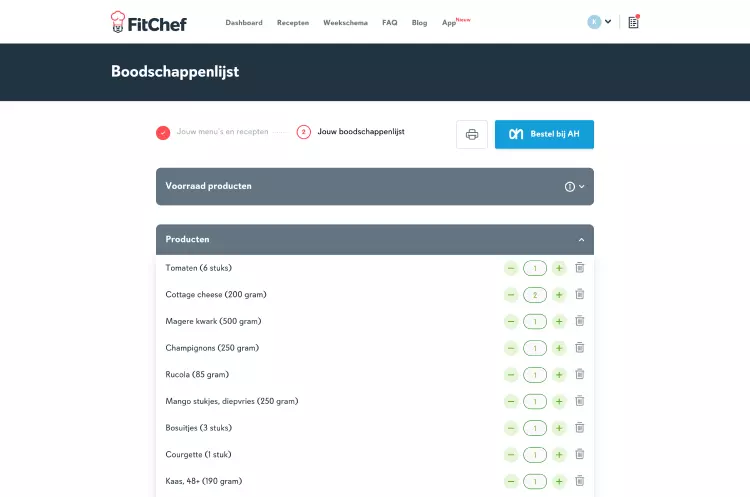Screen dimensions: 750x497
Task: Delete Tomaten with its trash icon
Action: (580, 268)
